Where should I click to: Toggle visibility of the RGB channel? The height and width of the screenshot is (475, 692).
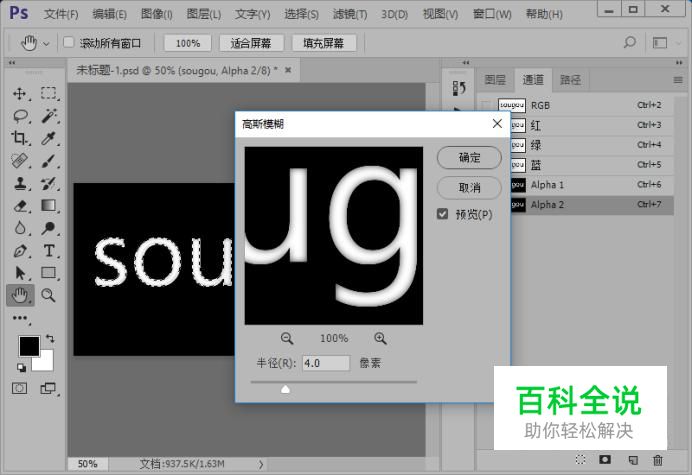click(486, 105)
